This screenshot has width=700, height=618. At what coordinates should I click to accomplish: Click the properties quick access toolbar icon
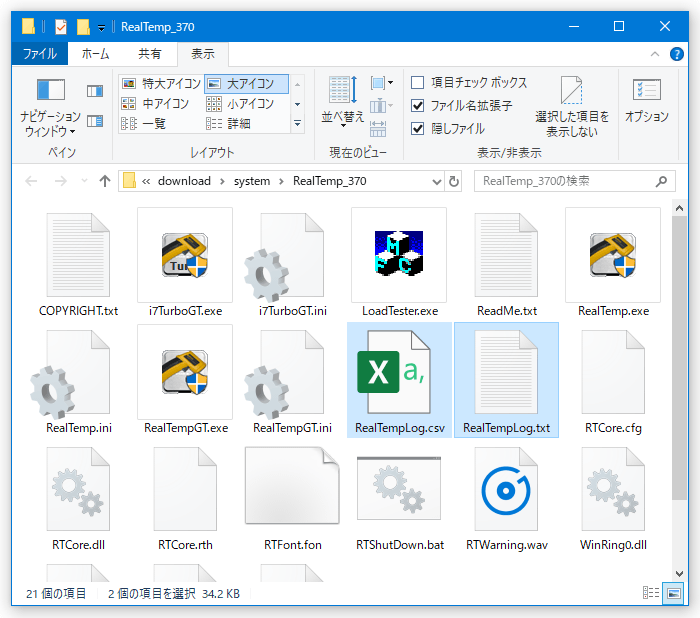(61, 27)
